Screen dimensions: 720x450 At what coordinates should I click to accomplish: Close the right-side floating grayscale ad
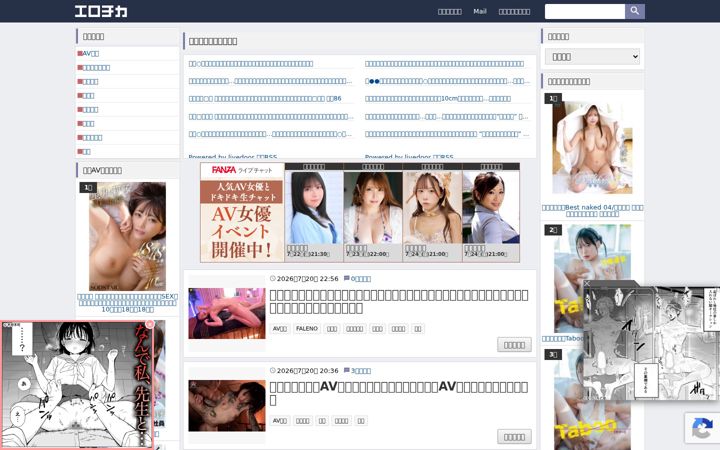click(587, 283)
